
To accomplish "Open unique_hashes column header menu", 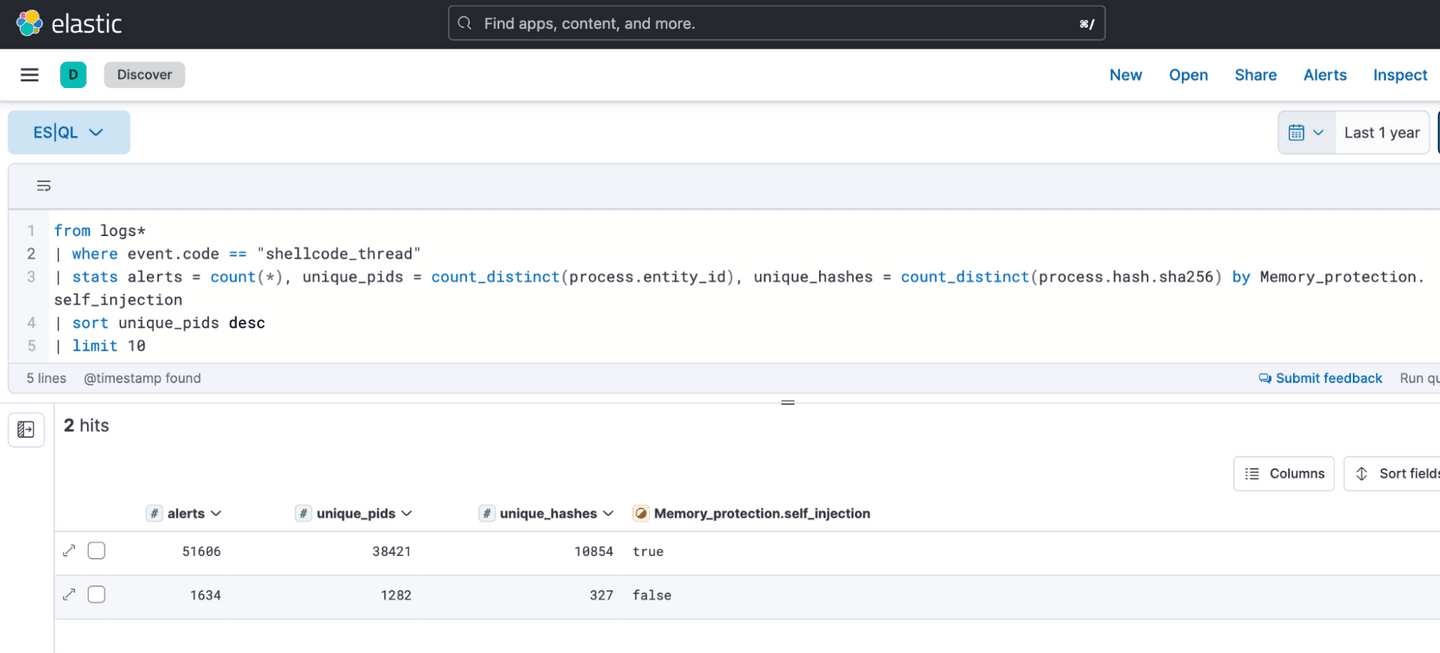I will click(608, 514).
